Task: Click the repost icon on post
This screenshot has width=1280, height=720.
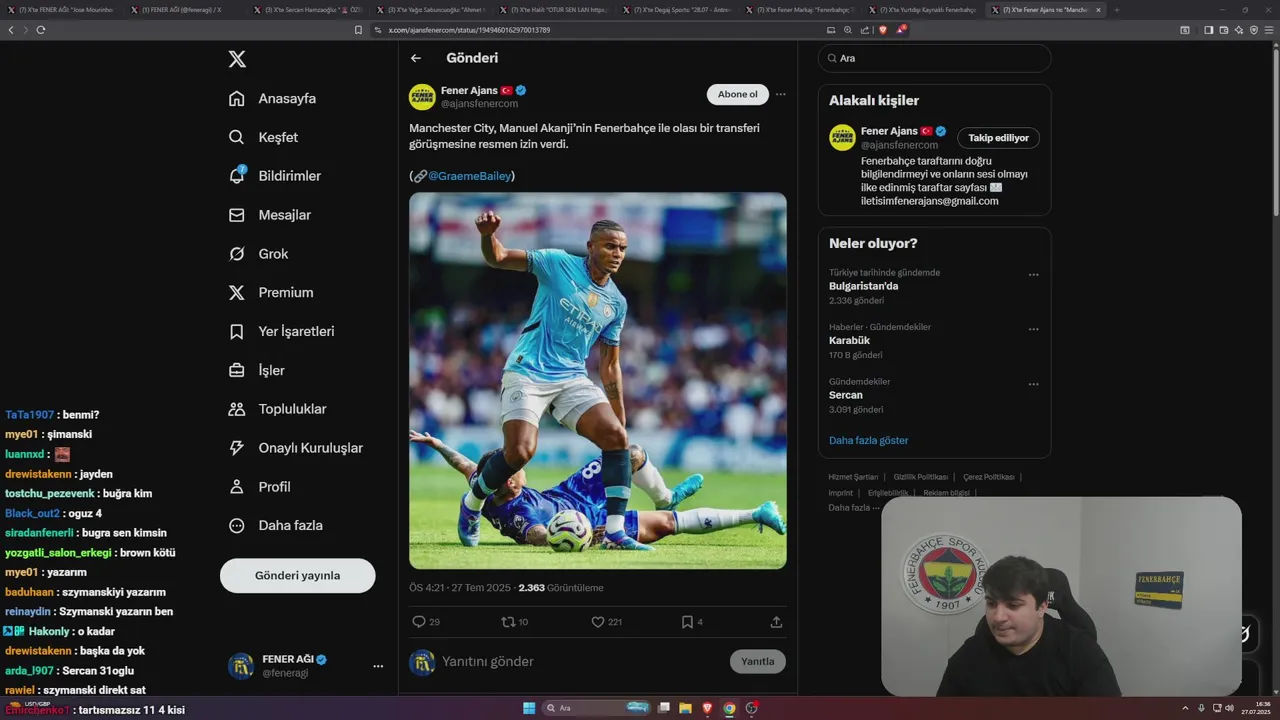Action: (x=508, y=622)
